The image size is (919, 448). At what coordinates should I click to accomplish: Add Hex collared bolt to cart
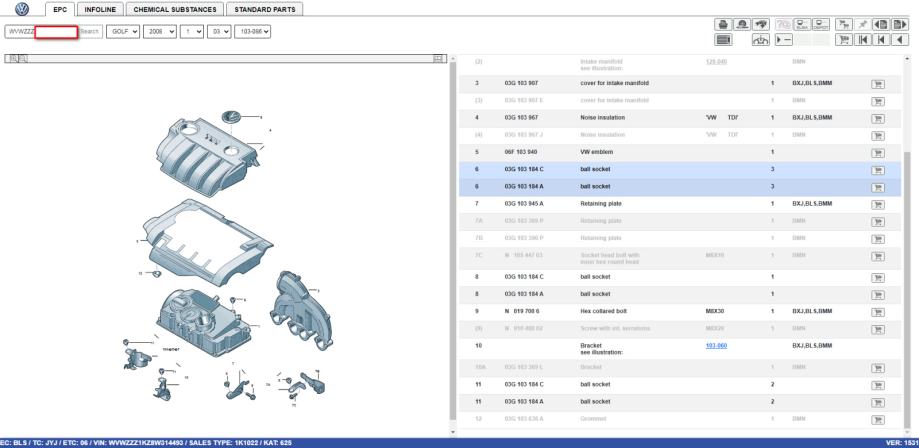(x=878, y=312)
